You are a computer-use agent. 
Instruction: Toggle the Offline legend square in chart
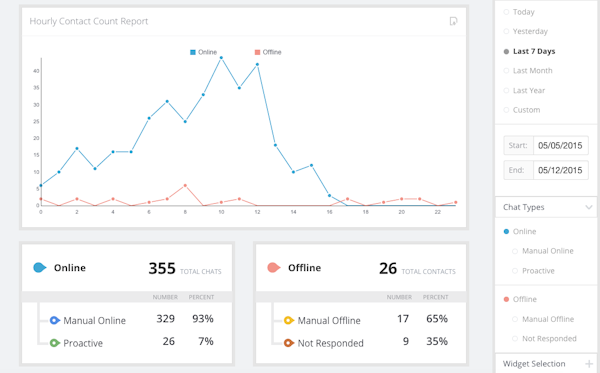[258, 52]
